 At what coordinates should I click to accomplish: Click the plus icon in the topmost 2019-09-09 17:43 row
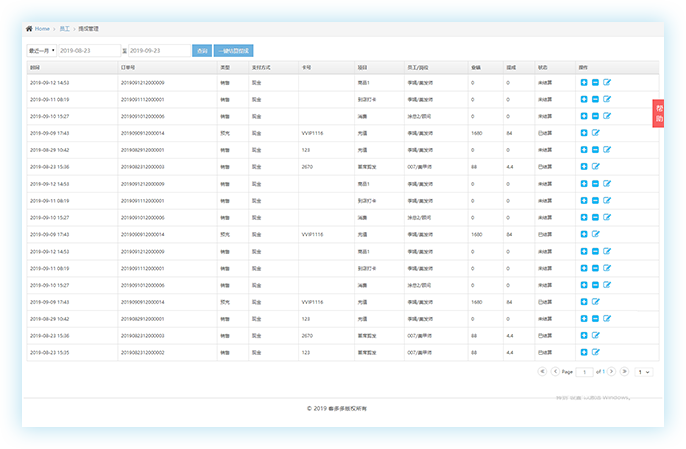[x=584, y=133]
